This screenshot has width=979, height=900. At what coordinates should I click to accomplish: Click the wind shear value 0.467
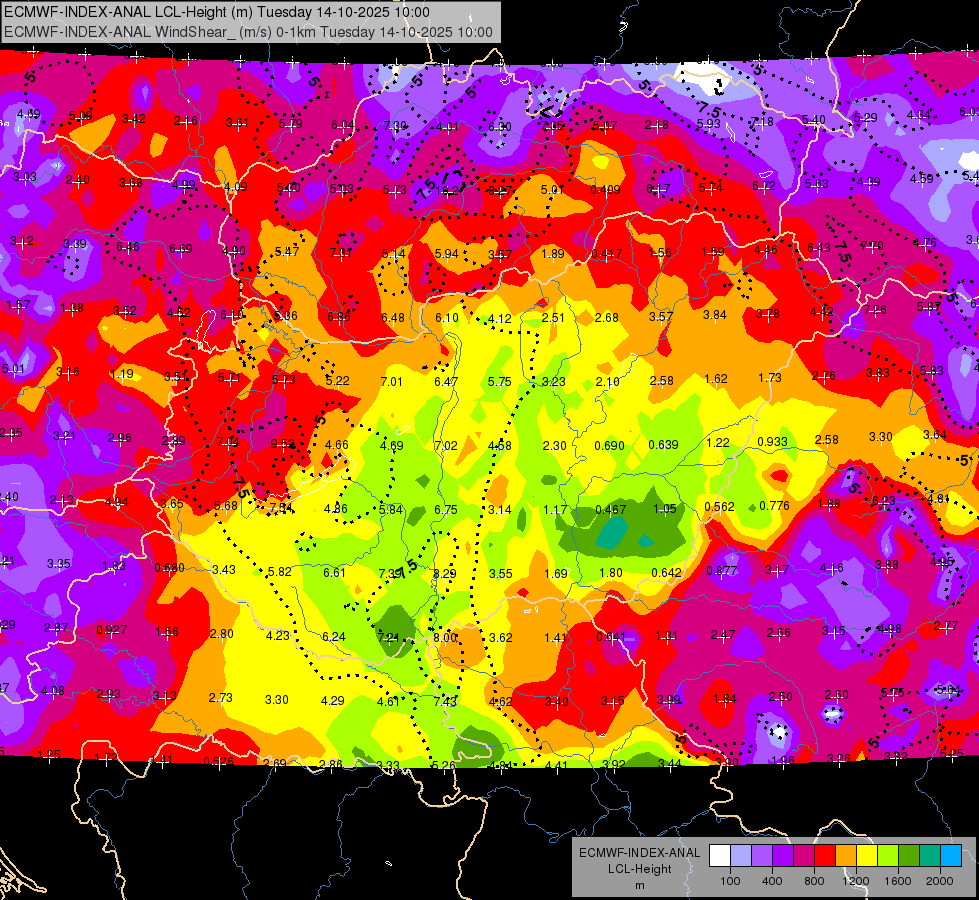pos(611,510)
